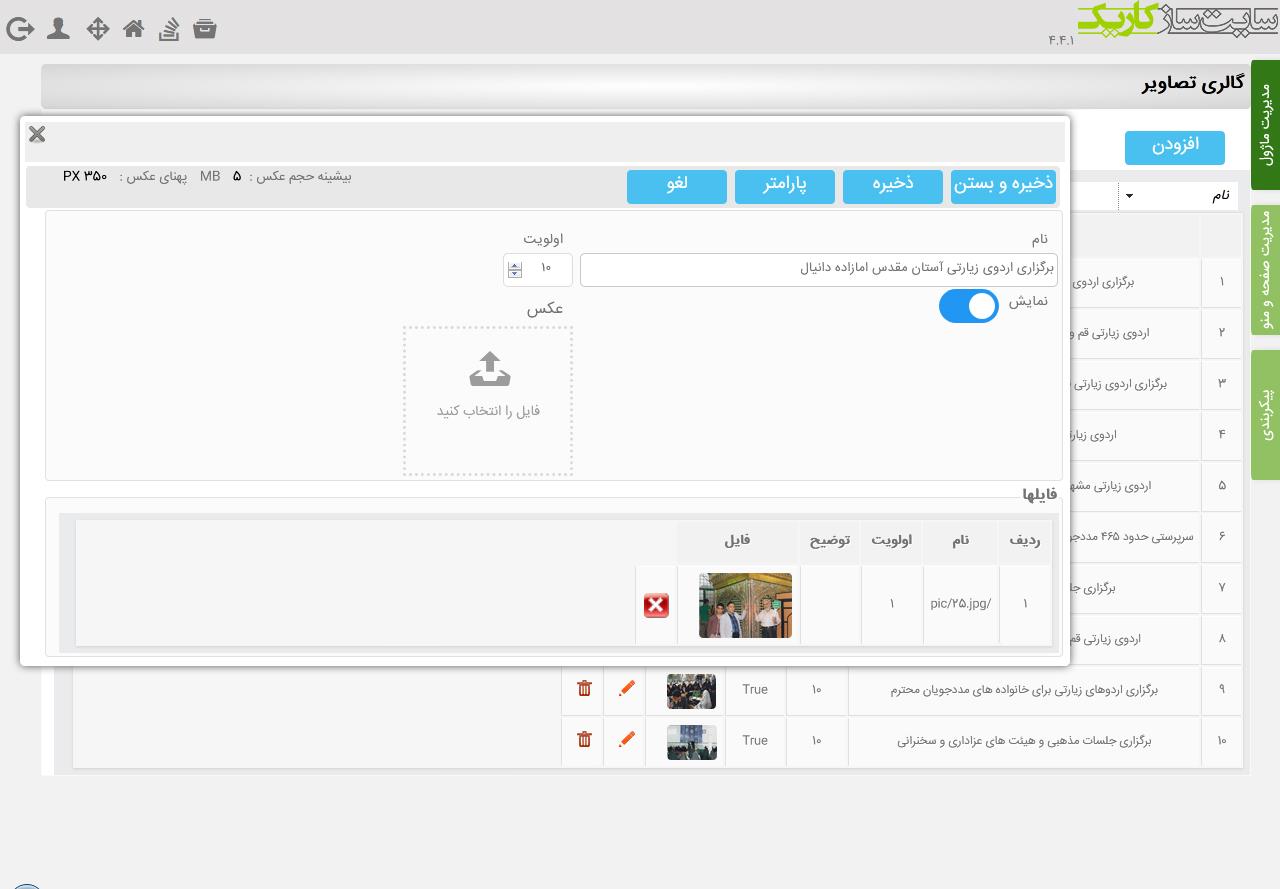Click the افزودن button
The width and height of the screenshot is (1280, 889).
pos(1175,147)
